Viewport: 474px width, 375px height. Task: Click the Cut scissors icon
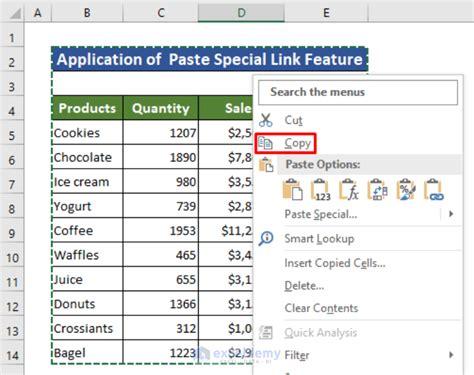pyautogui.click(x=266, y=120)
